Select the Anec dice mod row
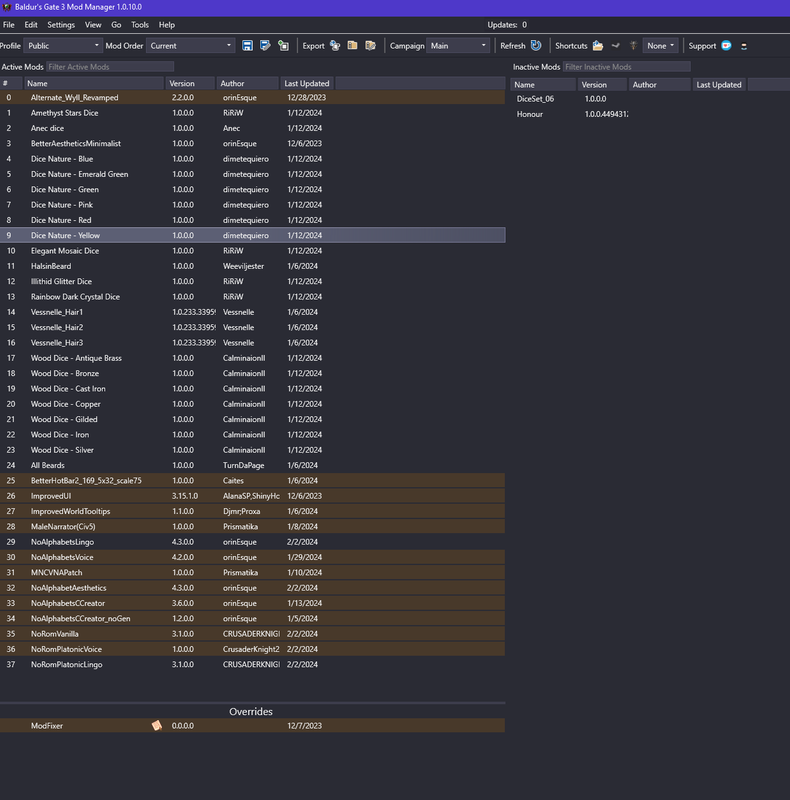This screenshot has width=790, height=800. (253, 128)
